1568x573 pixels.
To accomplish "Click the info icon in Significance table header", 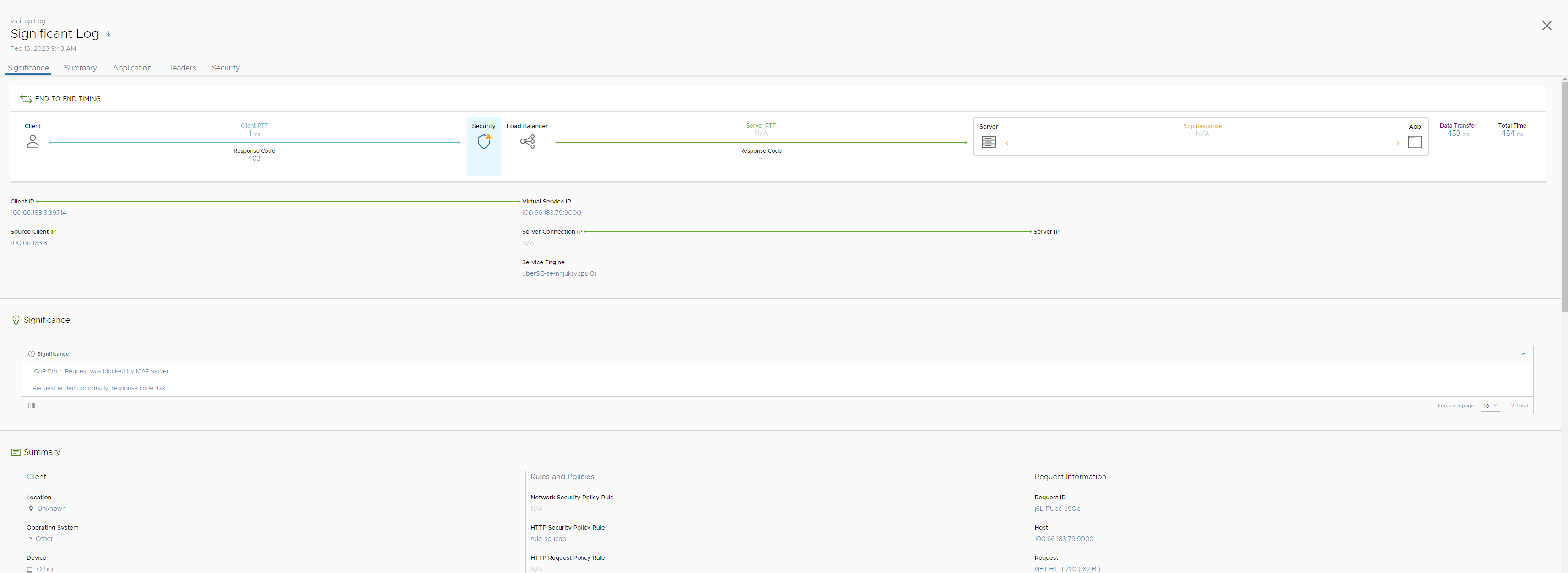I will tap(32, 354).
